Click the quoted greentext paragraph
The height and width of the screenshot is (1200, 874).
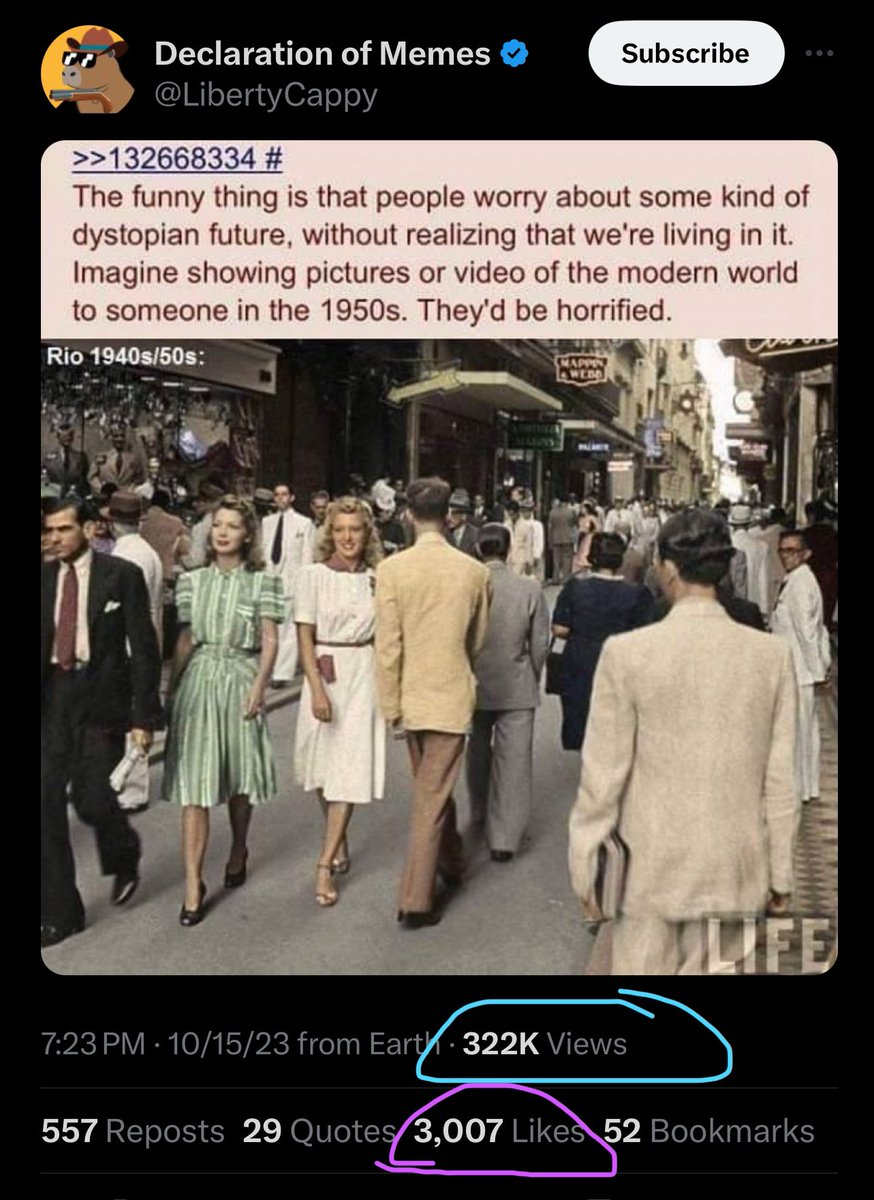click(x=439, y=254)
